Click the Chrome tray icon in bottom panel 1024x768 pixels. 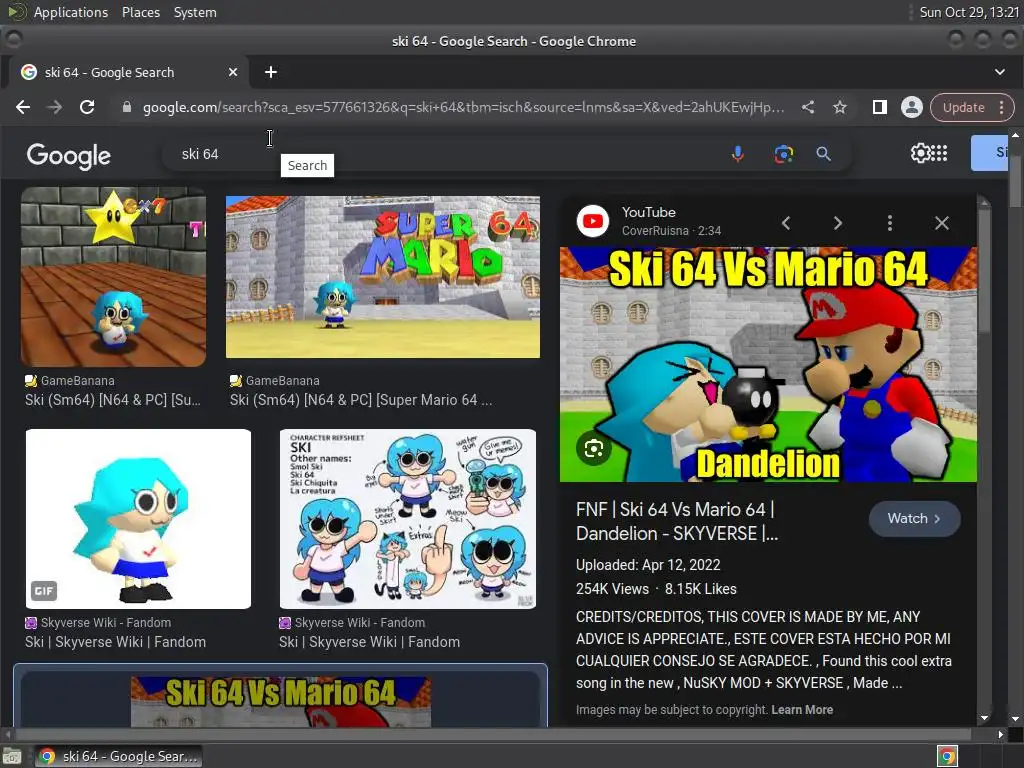click(x=947, y=757)
